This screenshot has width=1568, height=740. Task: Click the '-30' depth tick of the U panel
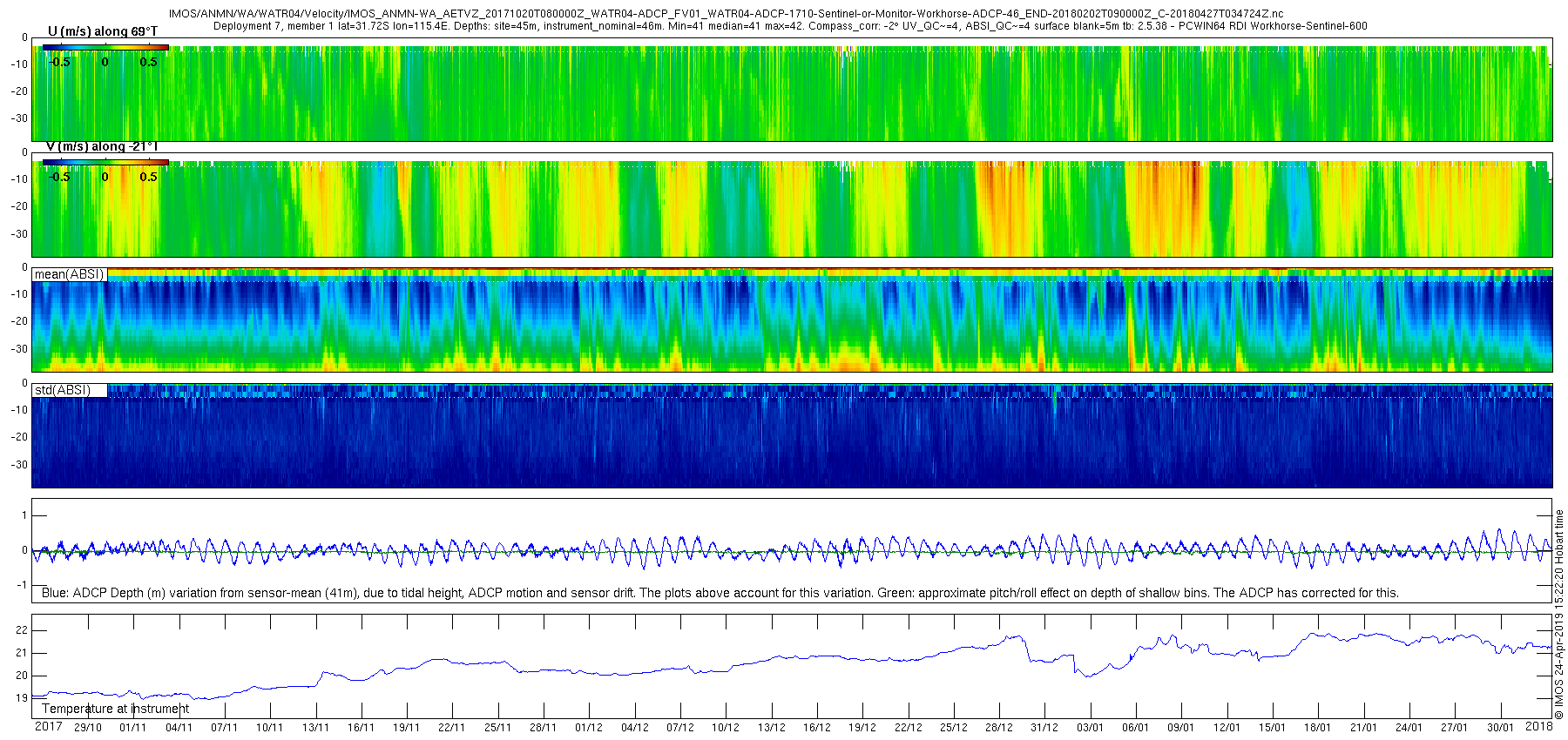(19, 119)
